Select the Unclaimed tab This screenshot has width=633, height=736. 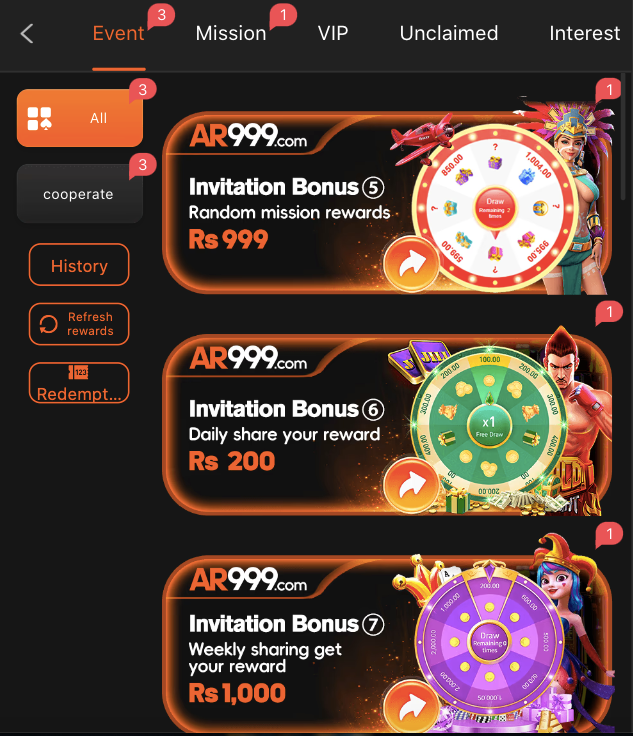(x=449, y=33)
